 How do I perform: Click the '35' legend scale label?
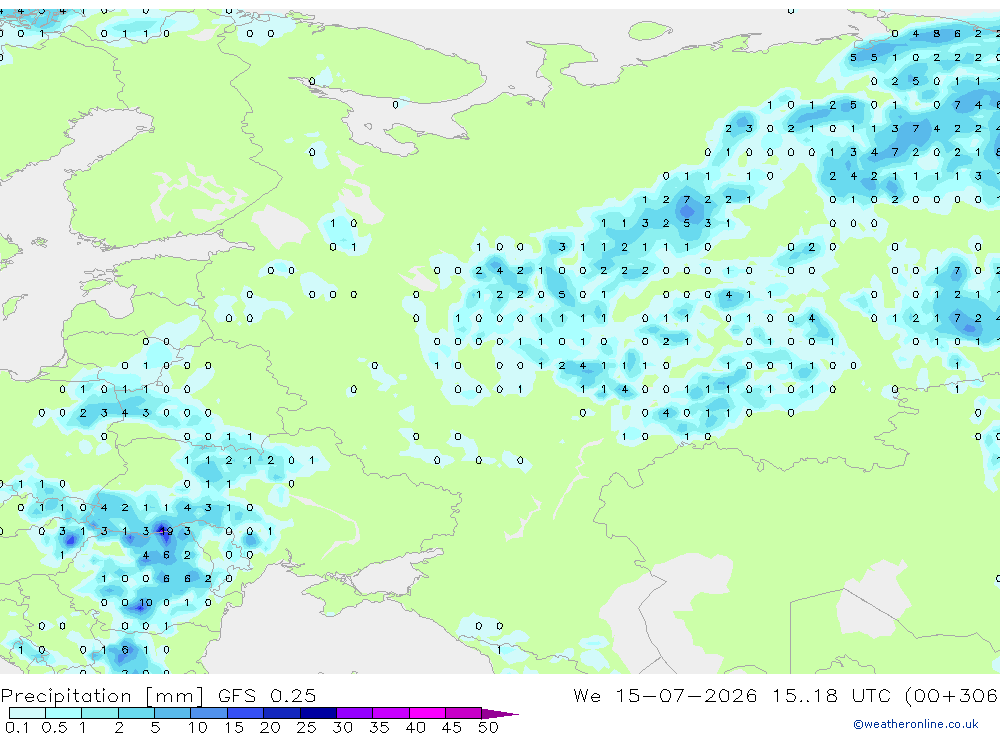click(379, 727)
